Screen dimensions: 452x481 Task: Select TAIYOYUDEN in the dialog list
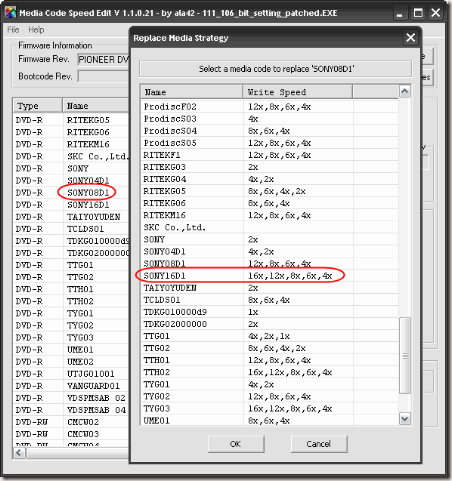click(x=269, y=288)
